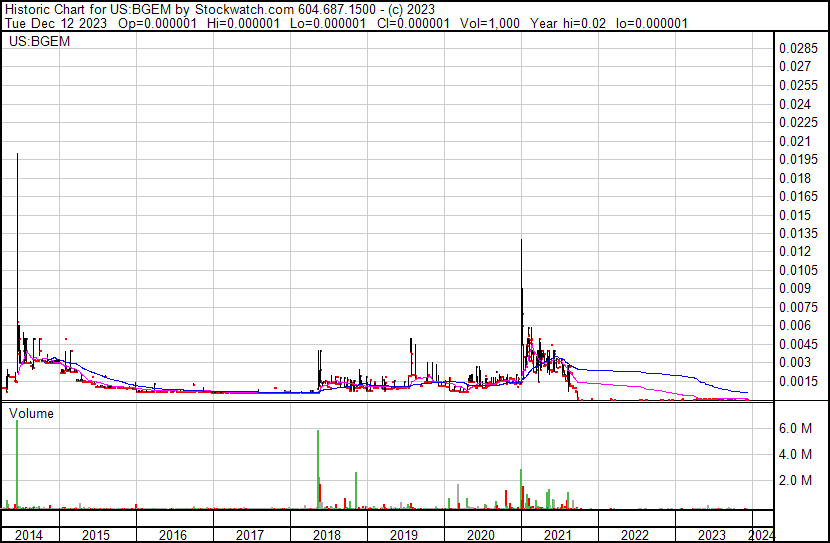
Task: Click the 2018 year label
Action: (x=327, y=535)
